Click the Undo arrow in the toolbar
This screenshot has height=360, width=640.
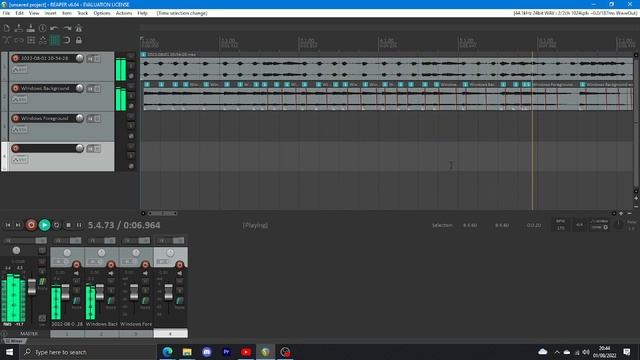tap(54, 28)
